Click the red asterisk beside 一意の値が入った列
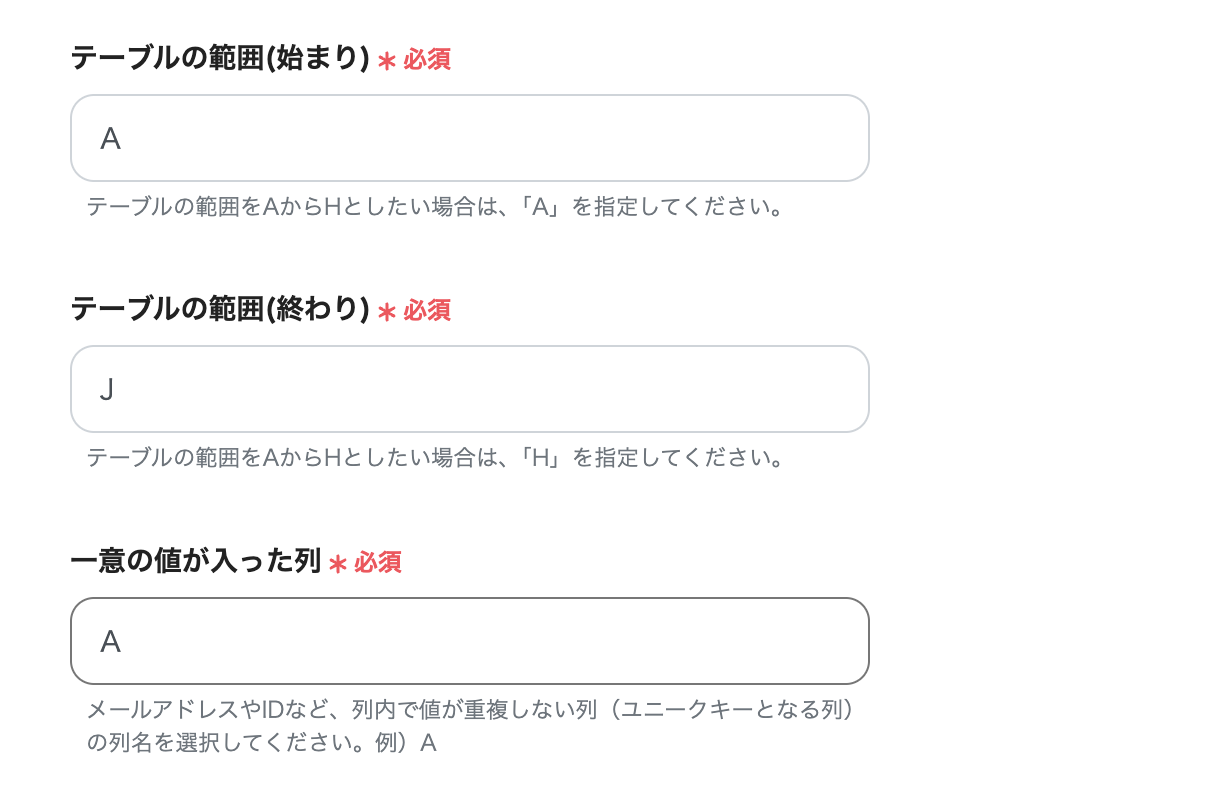The height and width of the screenshot is (798, 1230). pyautogui.click(x=337, y=563)
